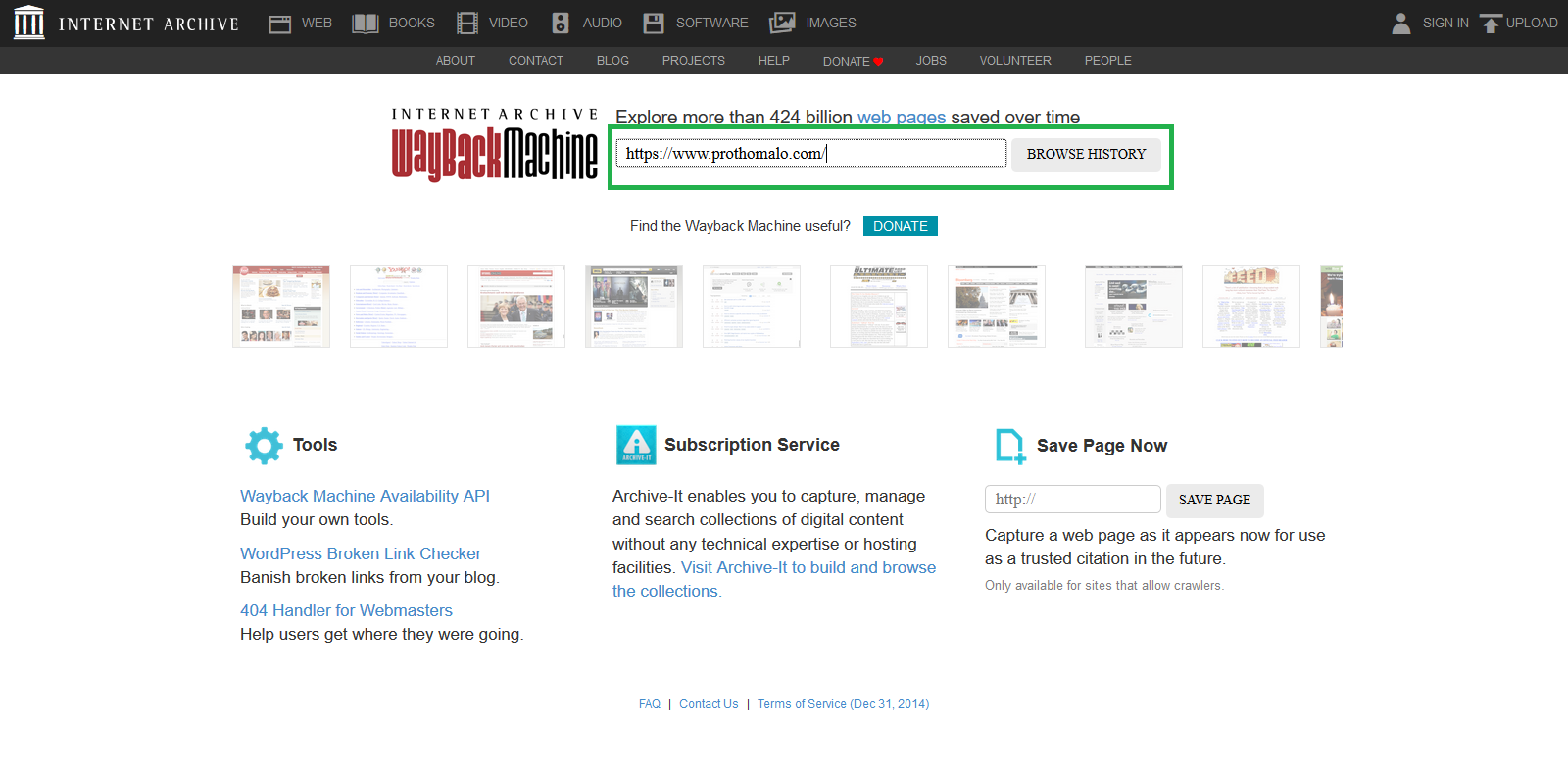The image size is (1568, 766).
Task: Click the Images text in top navigation
Action: tap(831, 24)
